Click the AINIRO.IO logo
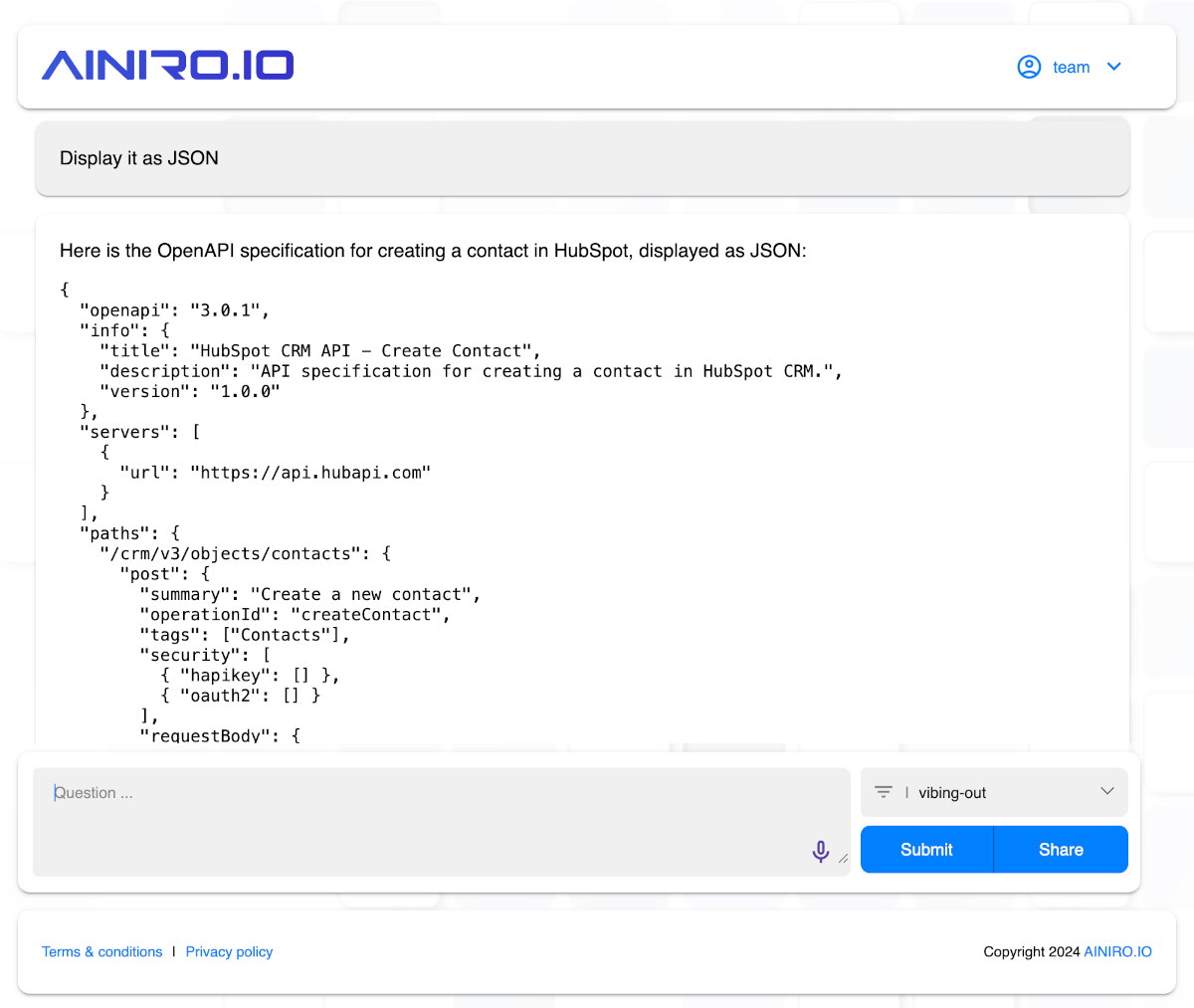The height and width of the screenshot is (1008, 1194). 167,66
